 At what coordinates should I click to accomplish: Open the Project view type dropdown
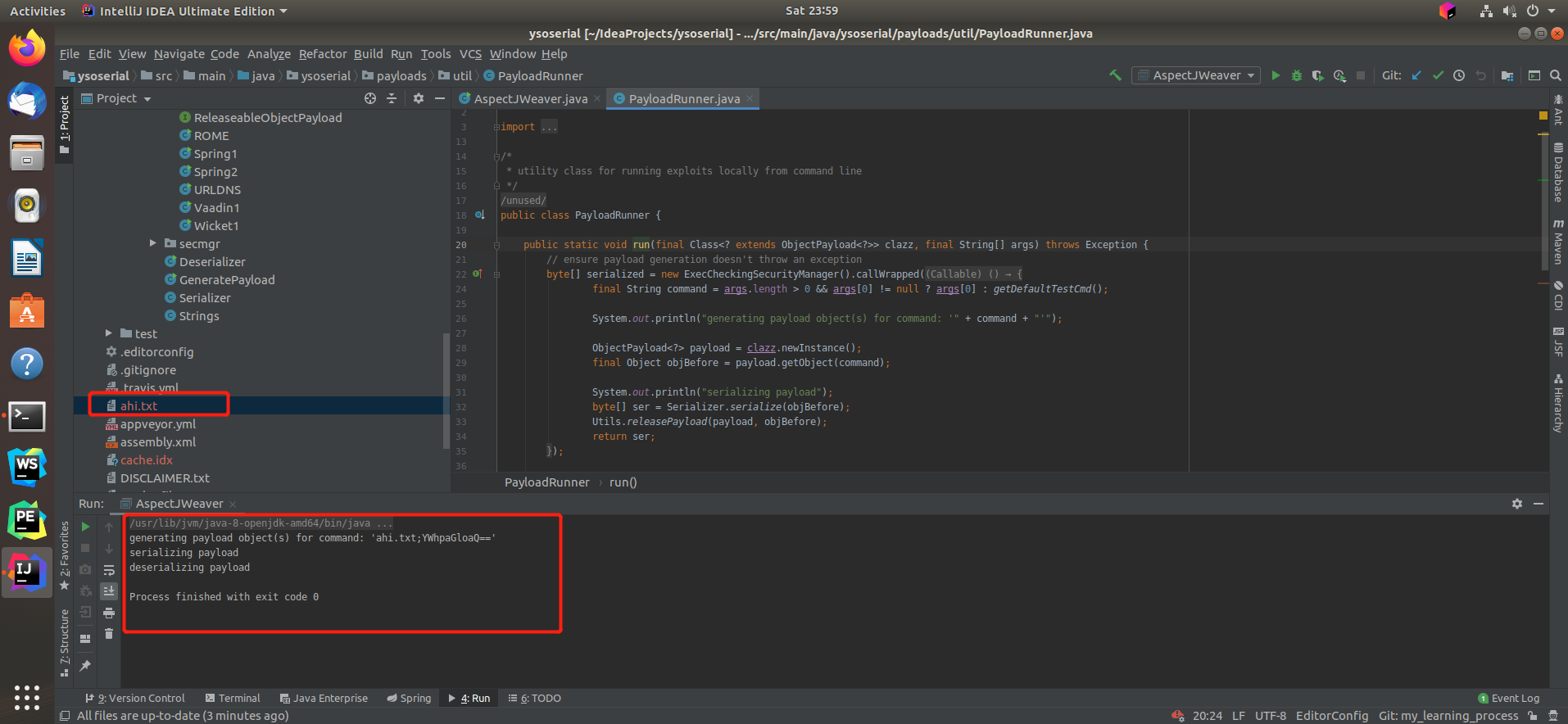(147, 99)
